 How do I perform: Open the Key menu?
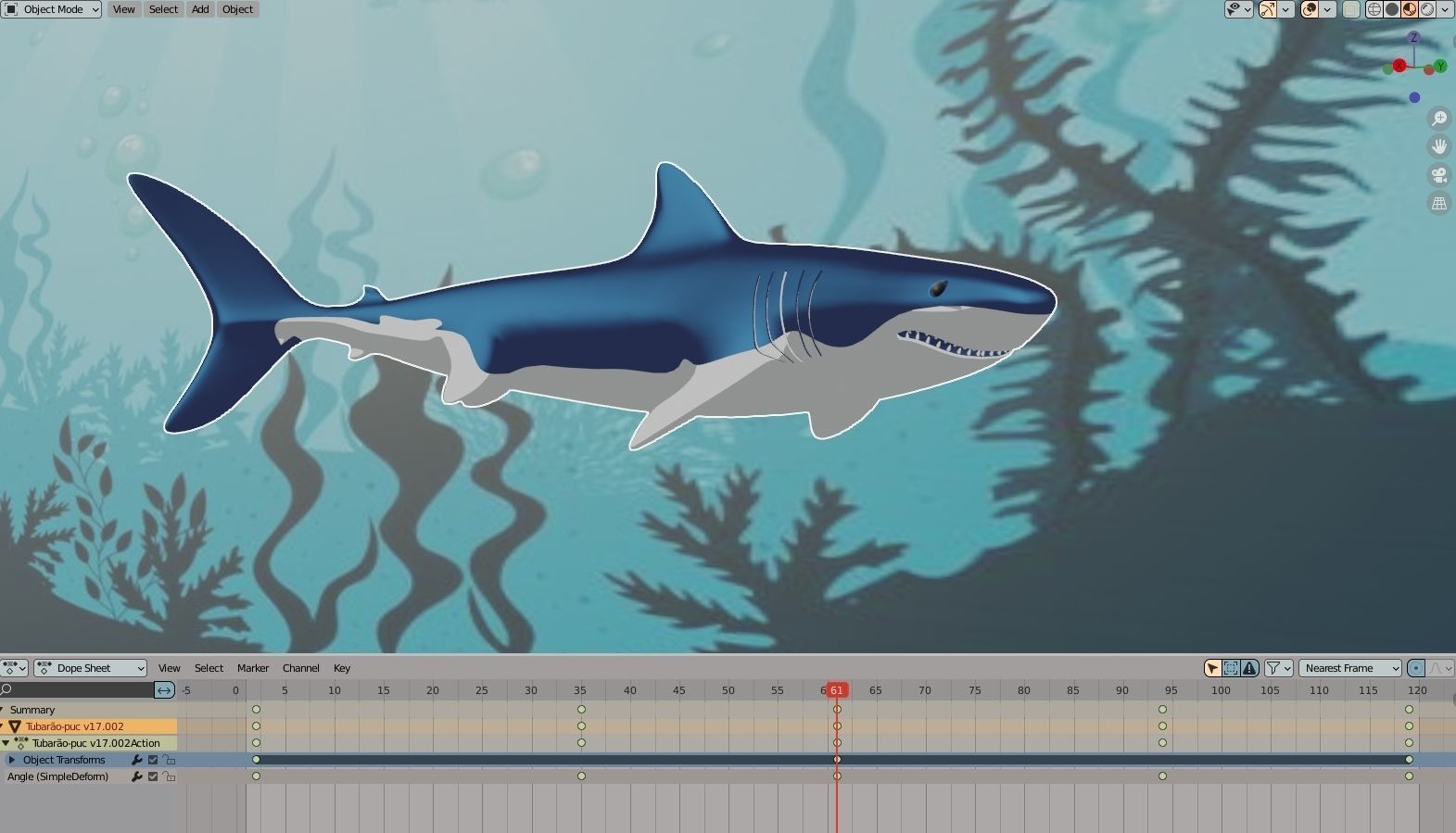click(x=342, y=668)
